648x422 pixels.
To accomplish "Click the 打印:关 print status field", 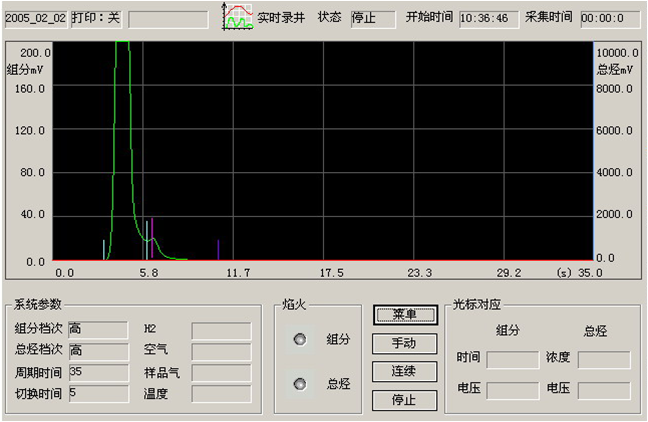I will click(x=96, y=19).
